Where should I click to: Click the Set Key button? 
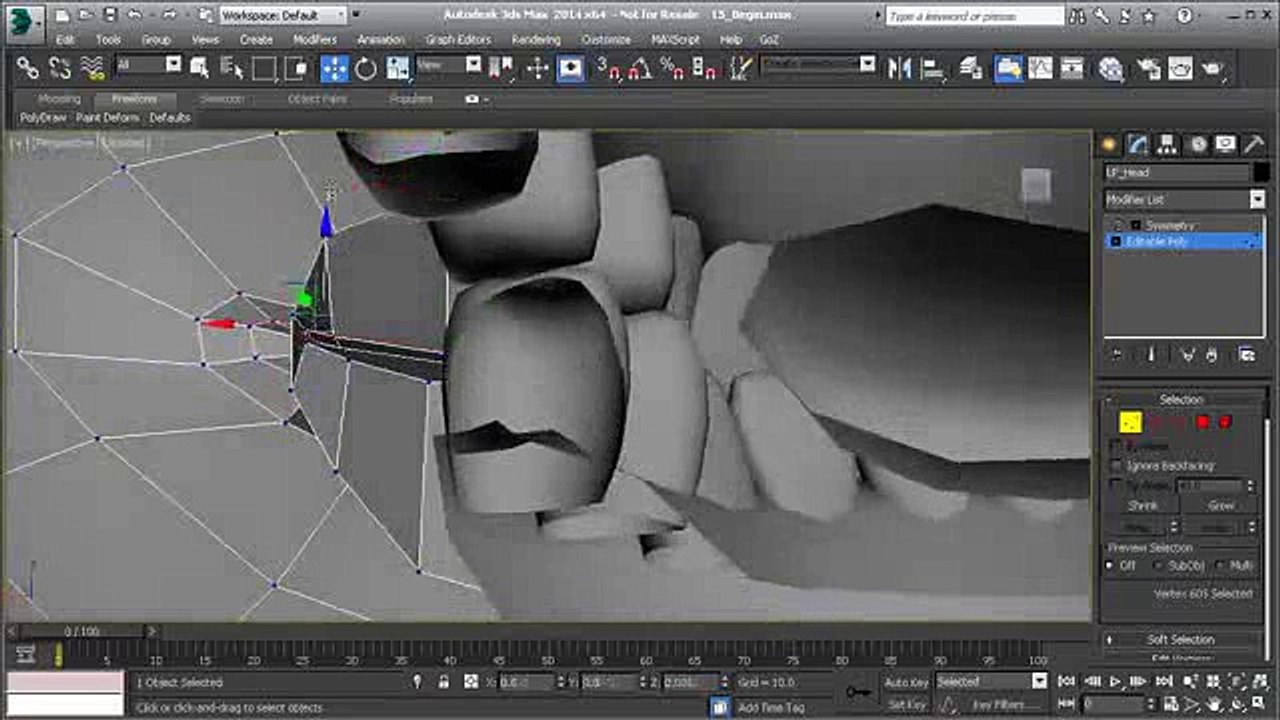click(x=906, y=705)
